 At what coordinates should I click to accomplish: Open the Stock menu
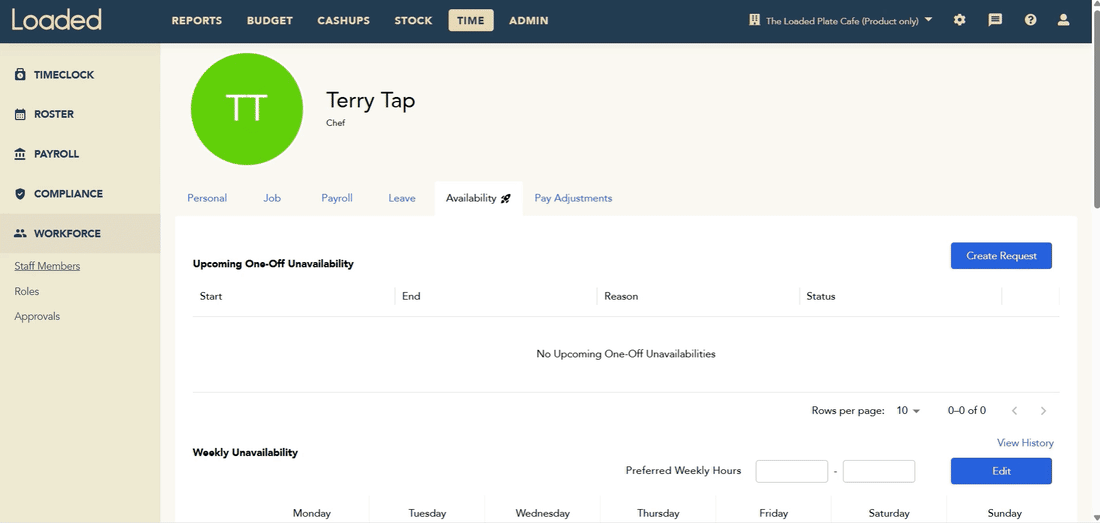point(413,20)
